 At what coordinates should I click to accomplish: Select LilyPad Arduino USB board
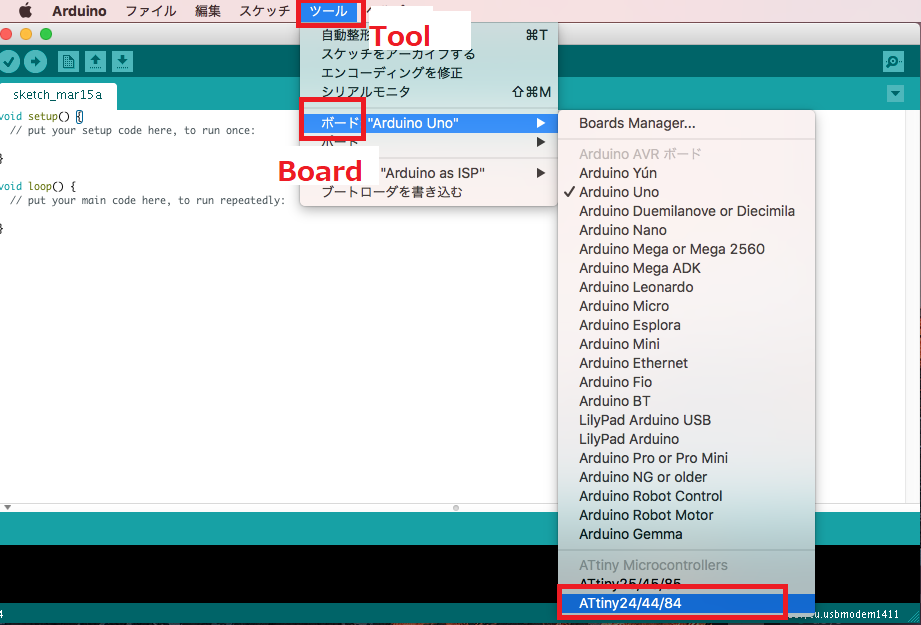686,420
